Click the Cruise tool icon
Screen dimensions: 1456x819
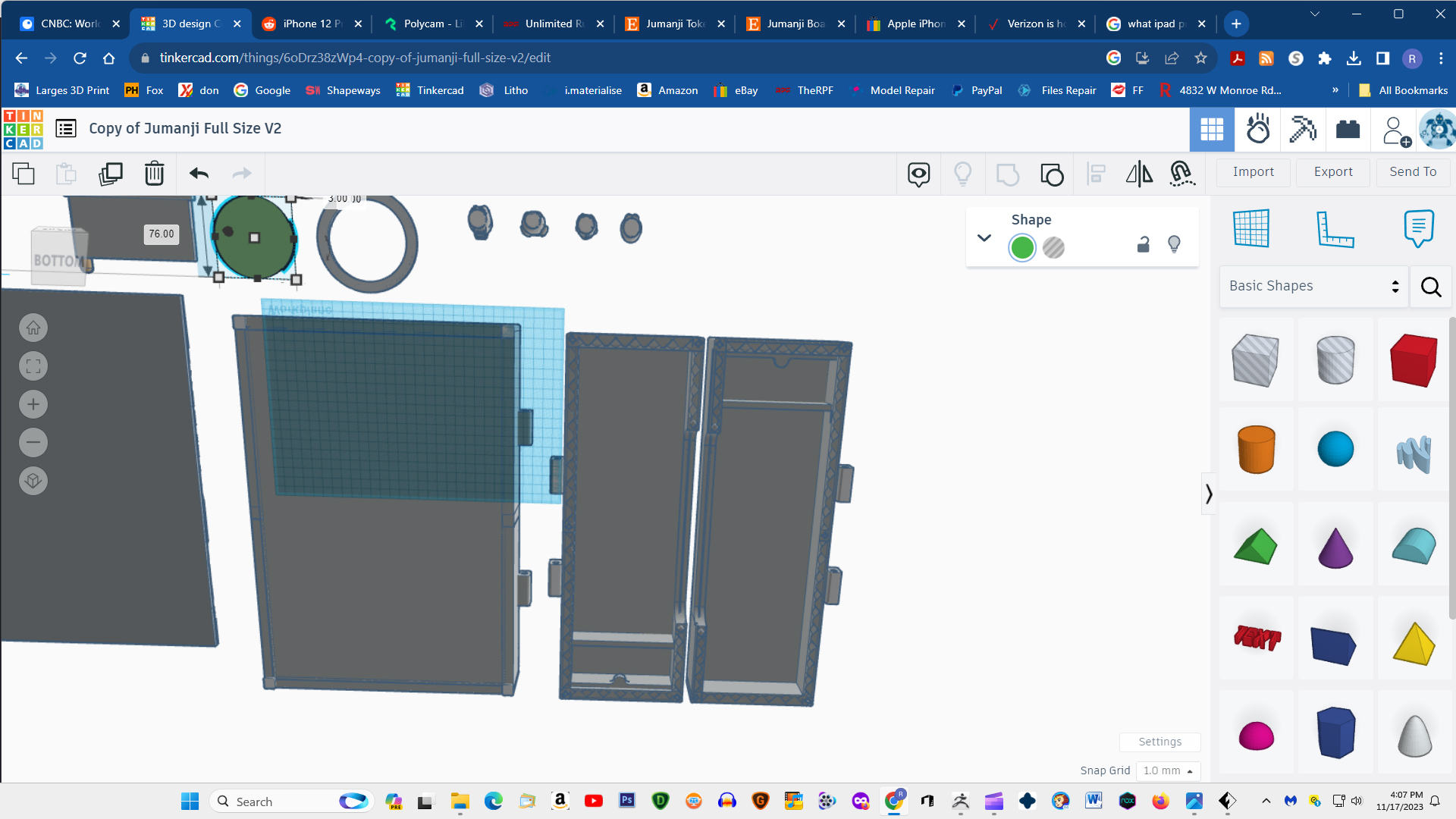(1182, 174)
